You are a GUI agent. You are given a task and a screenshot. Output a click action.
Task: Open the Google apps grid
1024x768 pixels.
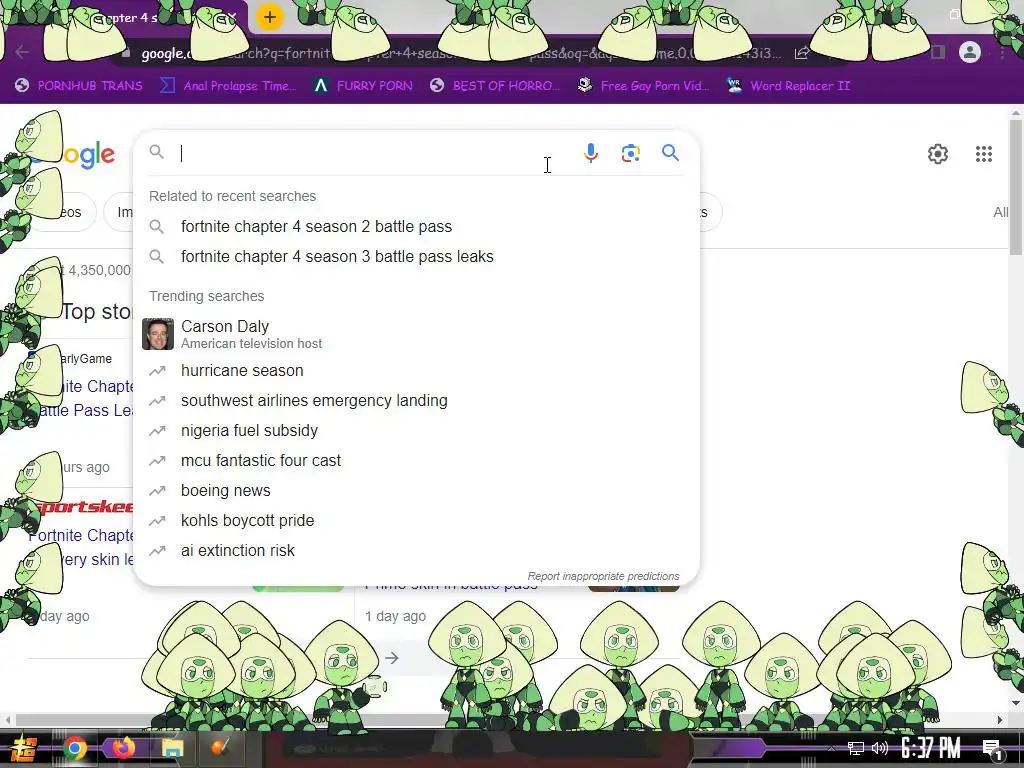984,154
